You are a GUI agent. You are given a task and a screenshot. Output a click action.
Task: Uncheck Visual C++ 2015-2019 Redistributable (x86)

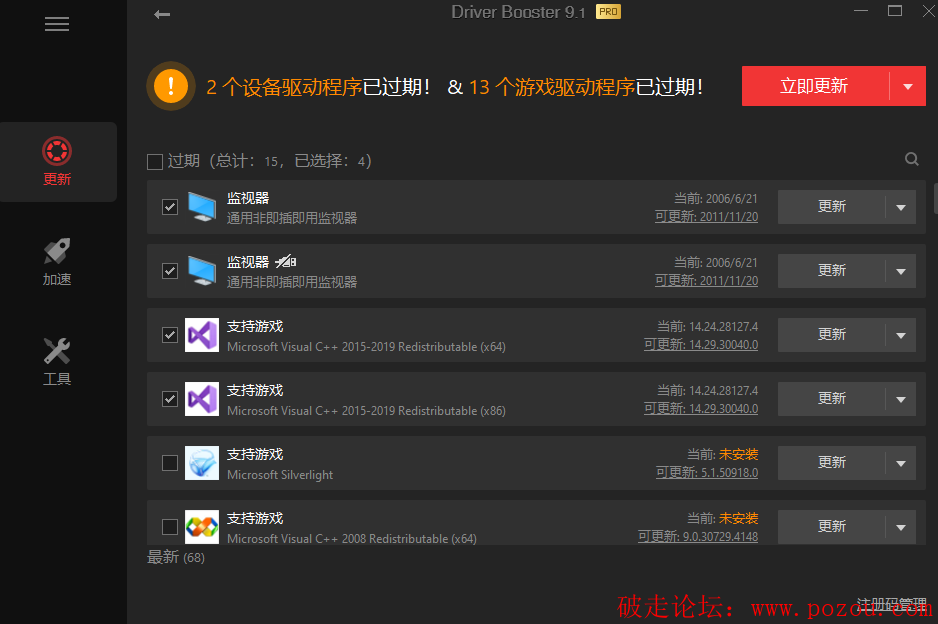coord(170,399)
